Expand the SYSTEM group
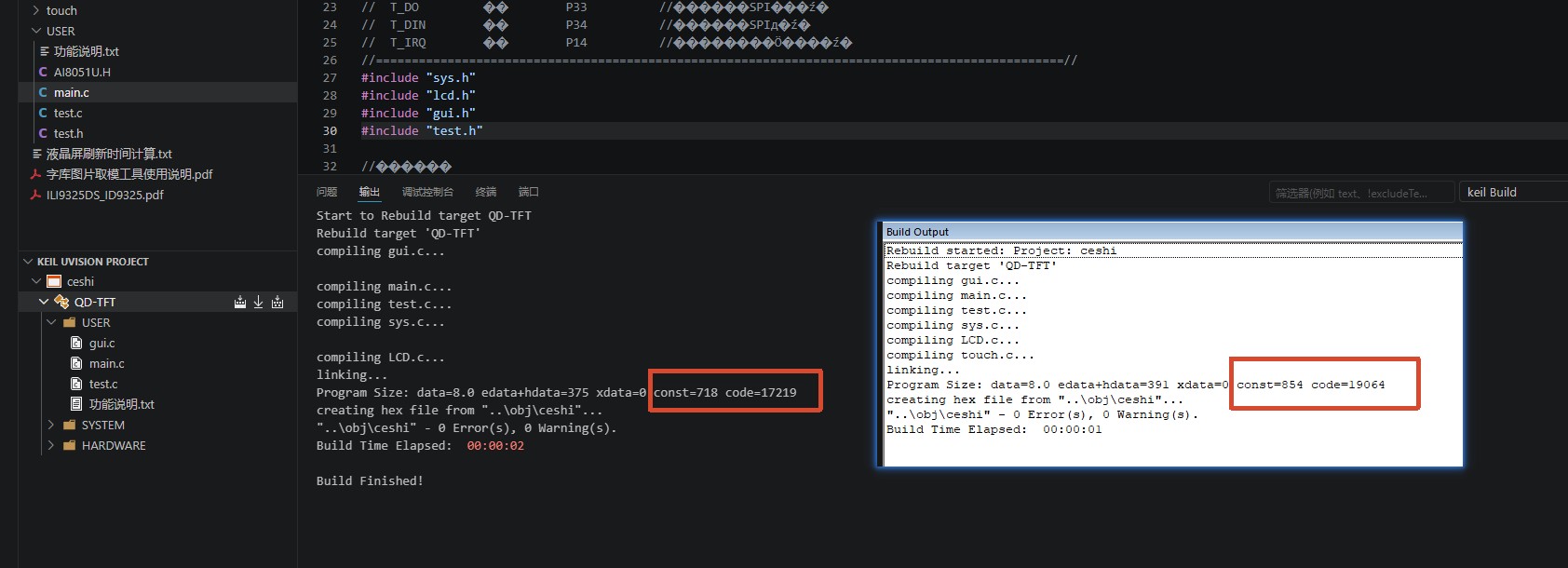1568x568 pixels. click(51, 425)
